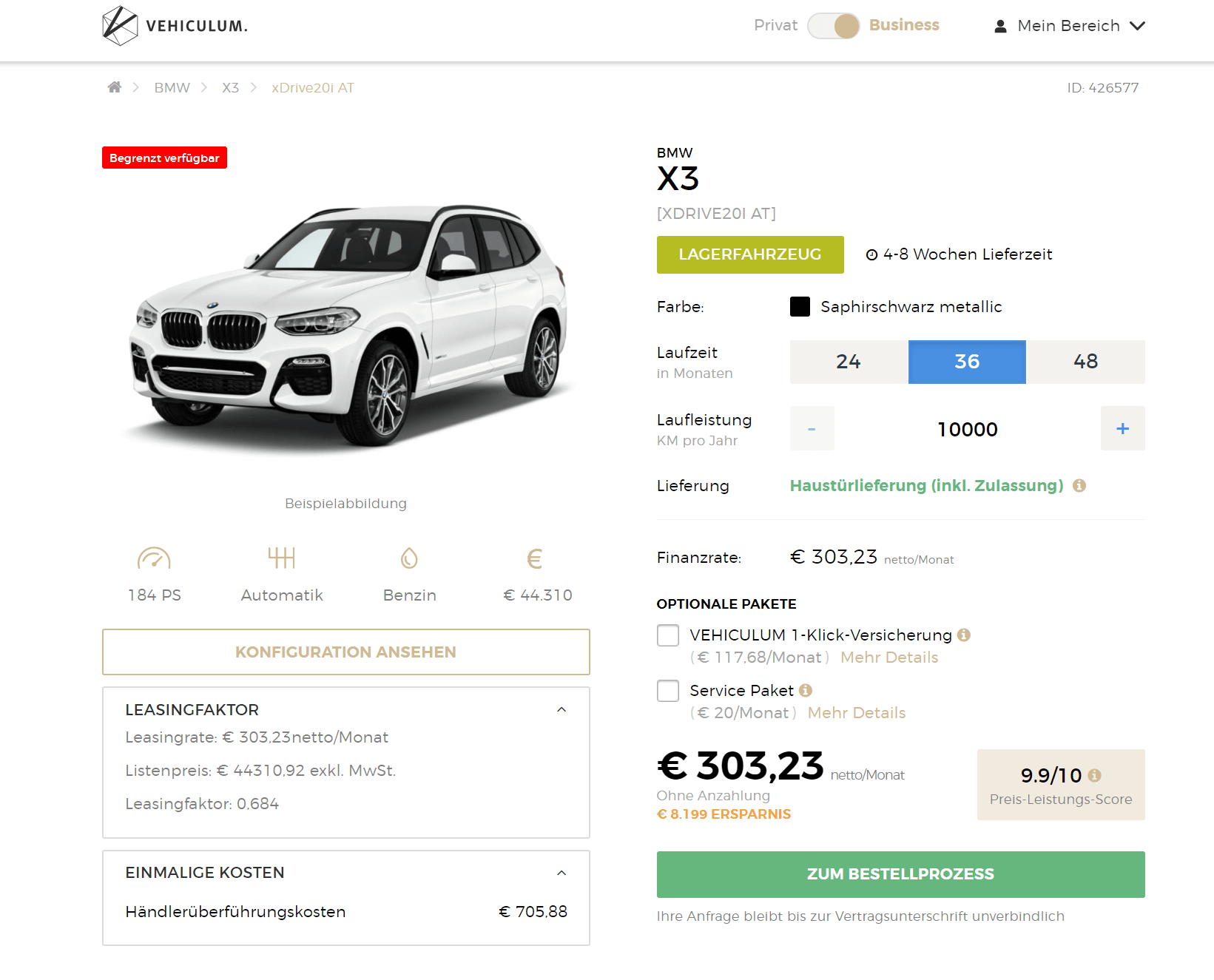Select the 48 months Laufzeit
This screenshot has height=980, width=1214.
[1085, 362]
